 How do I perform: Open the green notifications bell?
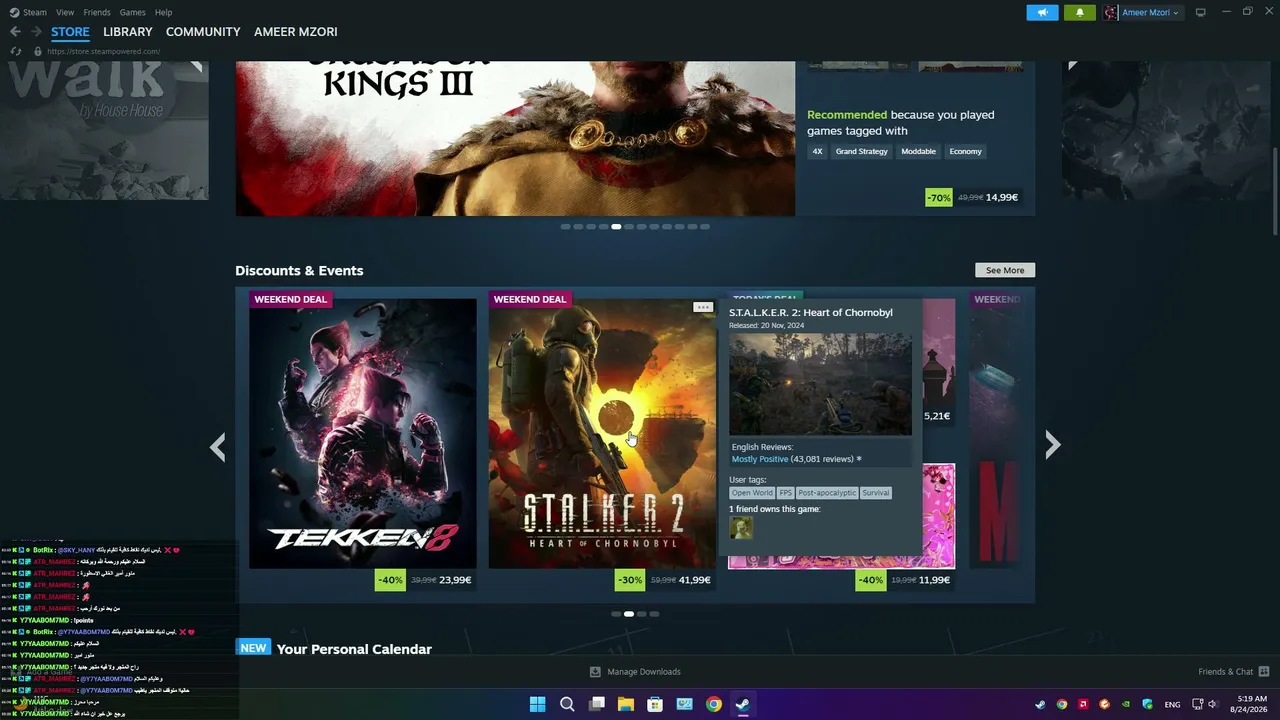[1079, 12]
